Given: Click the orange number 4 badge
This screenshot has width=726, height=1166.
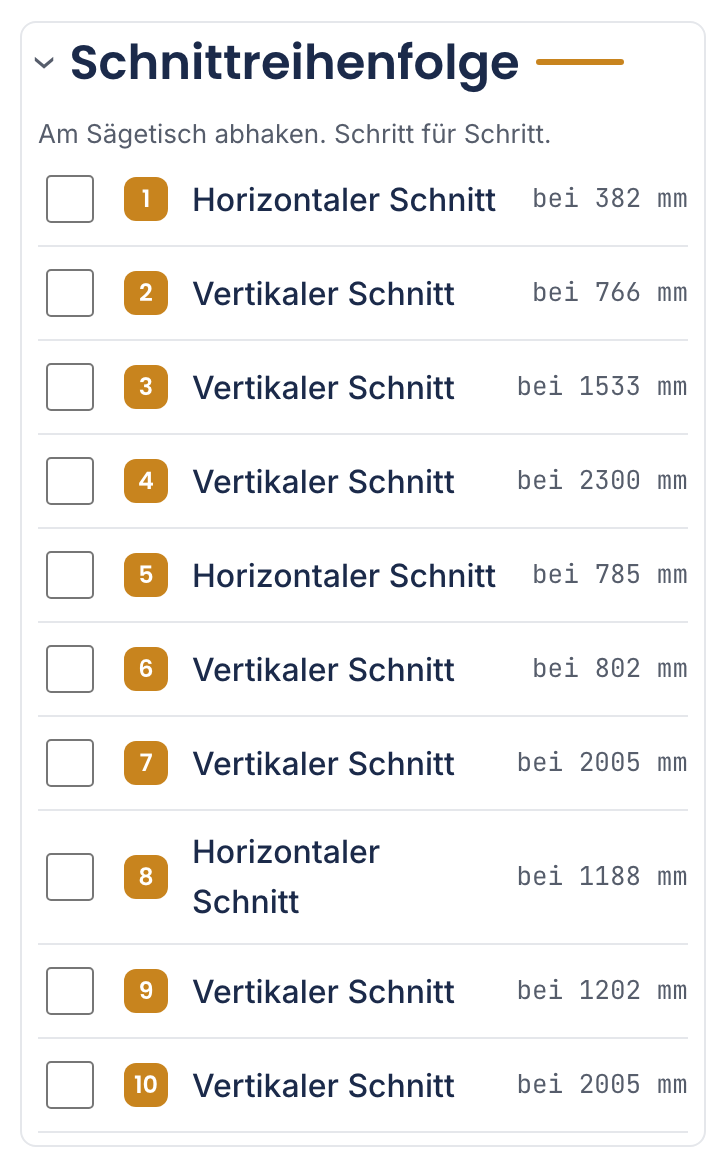Looking at the screenshot, I should (x=146, y=481).
